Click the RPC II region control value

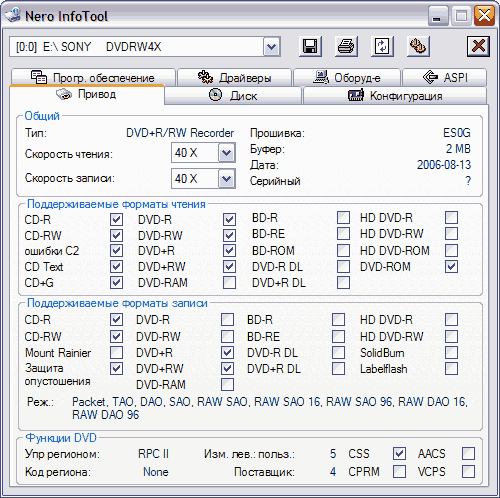153,454
